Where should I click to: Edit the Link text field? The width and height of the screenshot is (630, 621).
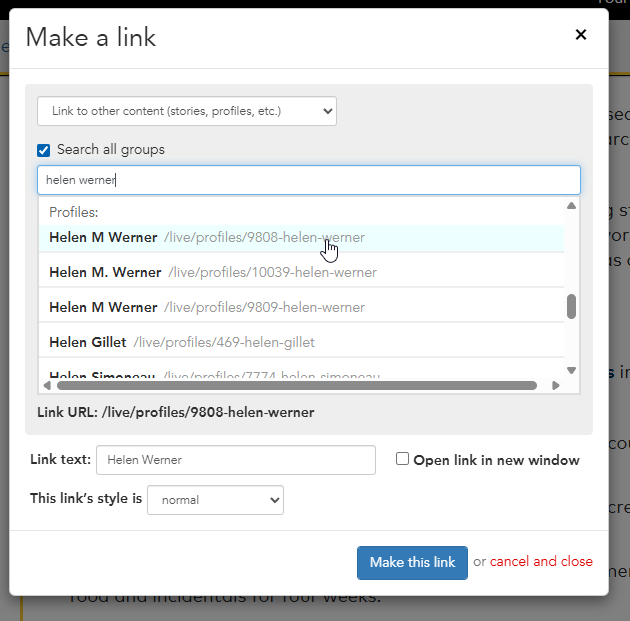pos(236,460)
